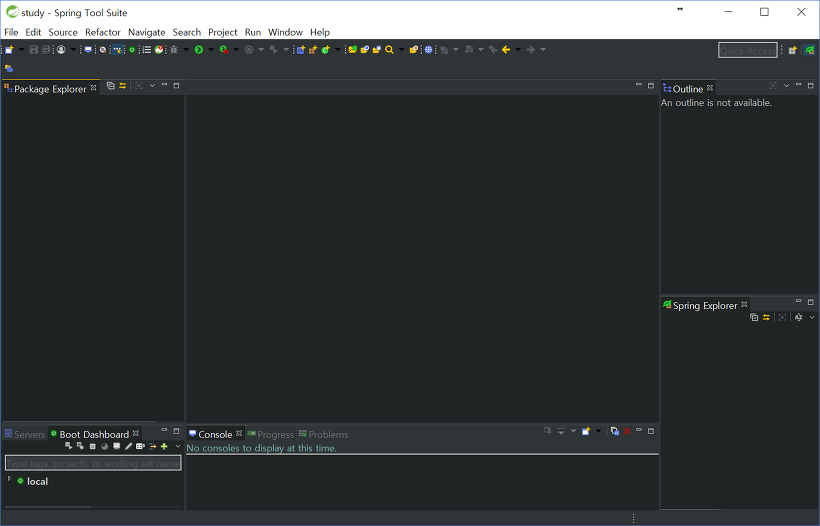The height and width of the screenshot is (526, 820).
Task: Select the local entry in Boot Dashboard
Action: tap(37, 482)
